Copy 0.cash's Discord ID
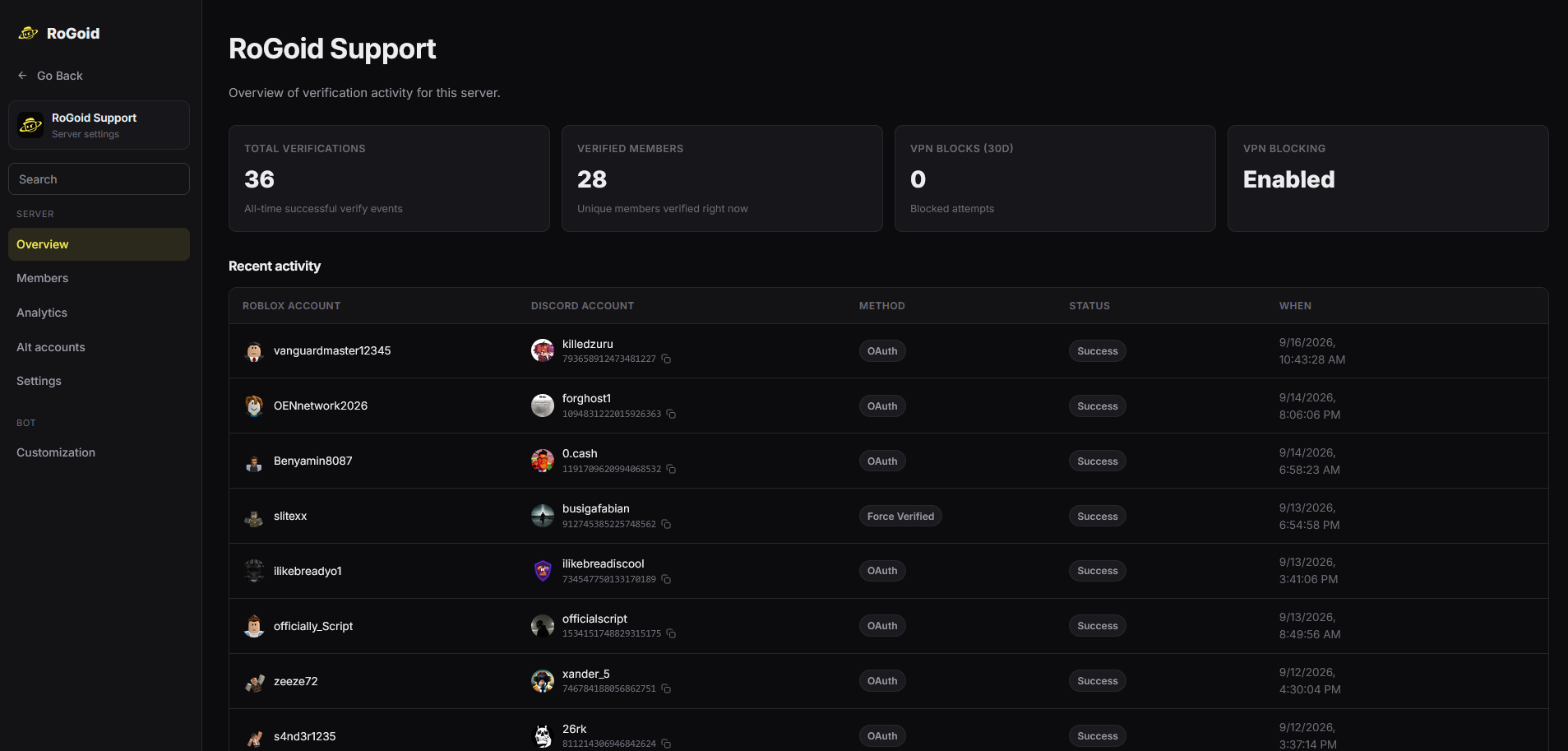 pos(671,469)
